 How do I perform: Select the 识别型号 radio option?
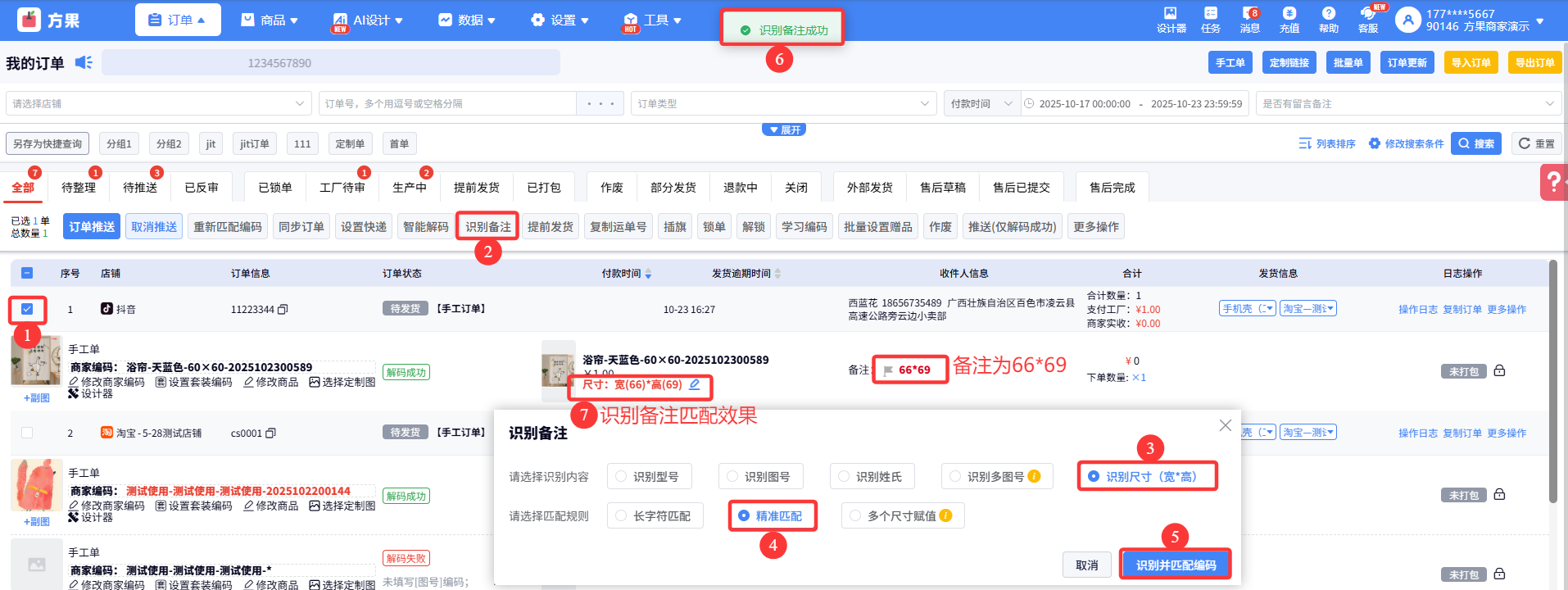(621, 476)
